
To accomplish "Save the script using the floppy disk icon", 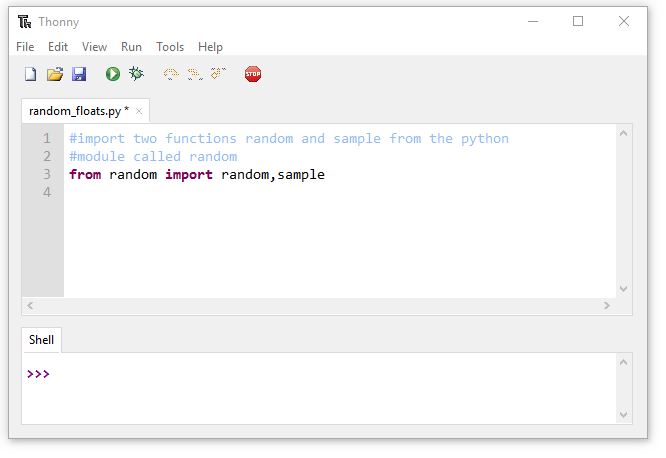I will (79, 74).
